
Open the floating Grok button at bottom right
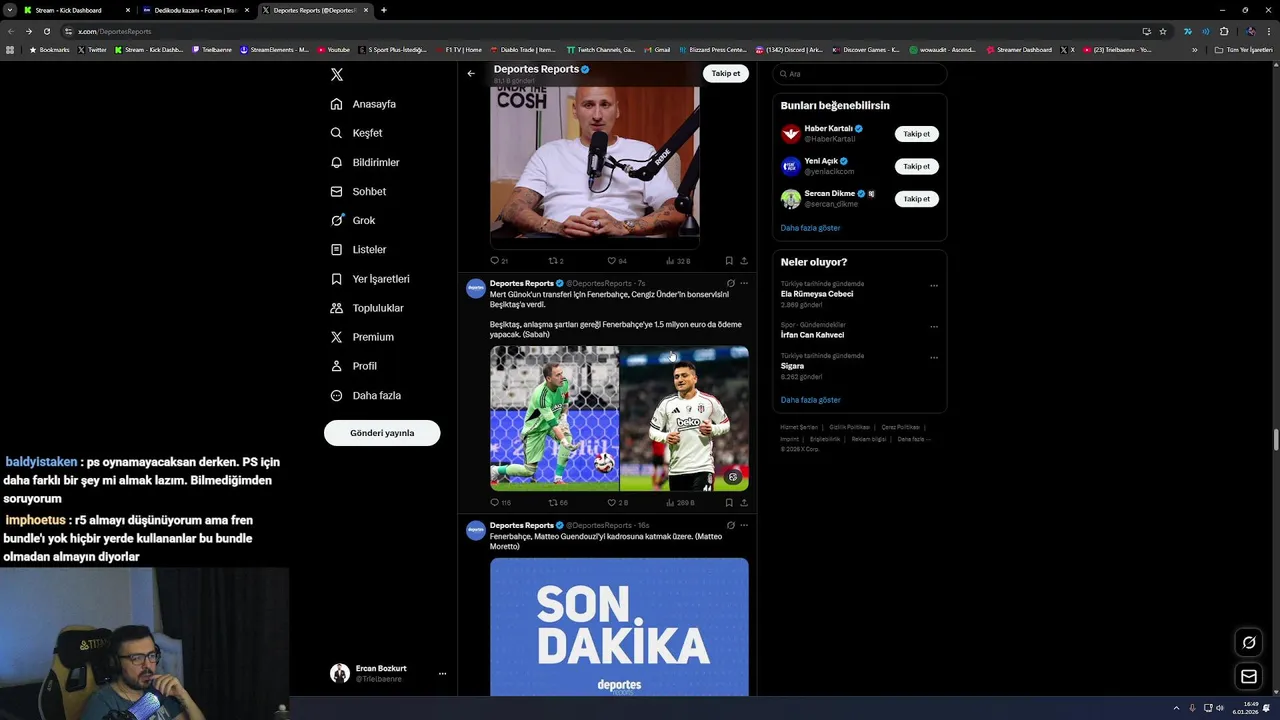pos(1249,643)
